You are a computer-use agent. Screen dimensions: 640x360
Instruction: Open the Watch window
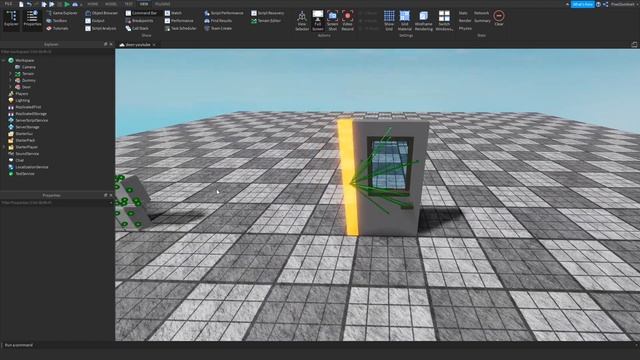pos(173,13)
